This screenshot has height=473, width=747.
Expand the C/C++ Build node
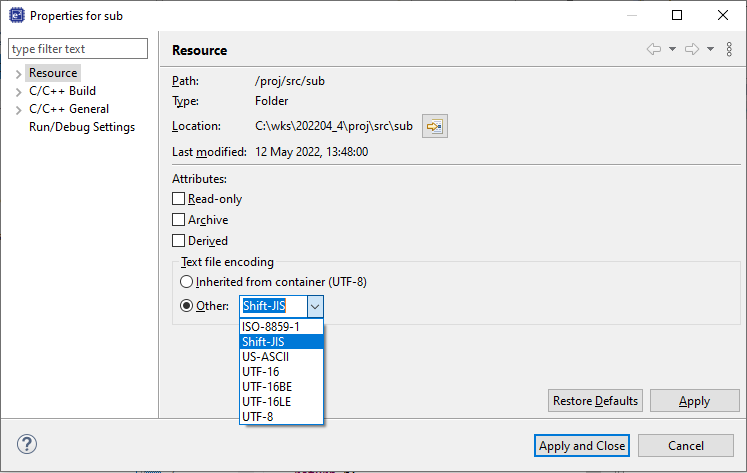(x=18, y=92)
